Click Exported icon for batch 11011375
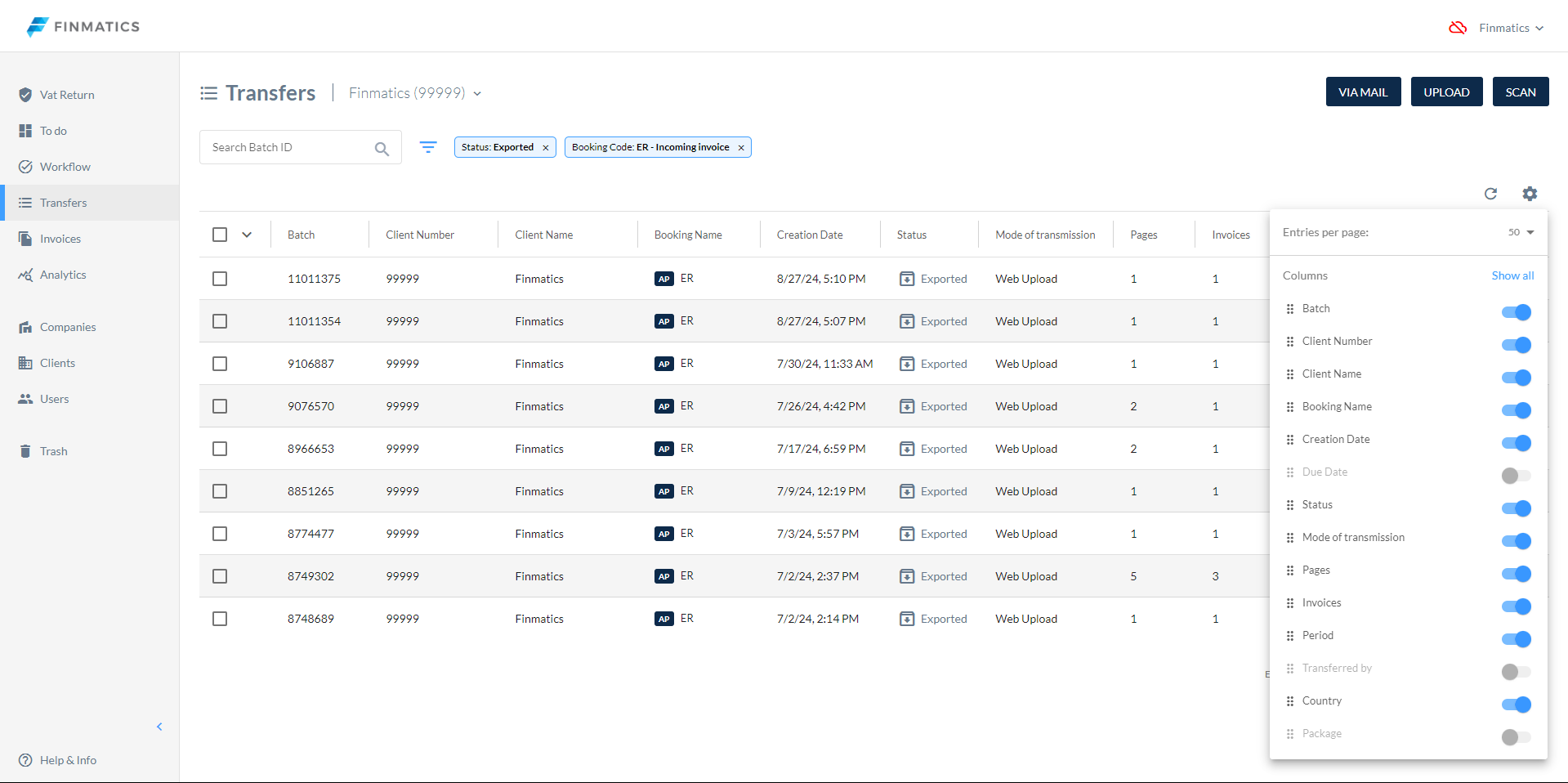The image size is (1568, 783). [x=907, y=279]
